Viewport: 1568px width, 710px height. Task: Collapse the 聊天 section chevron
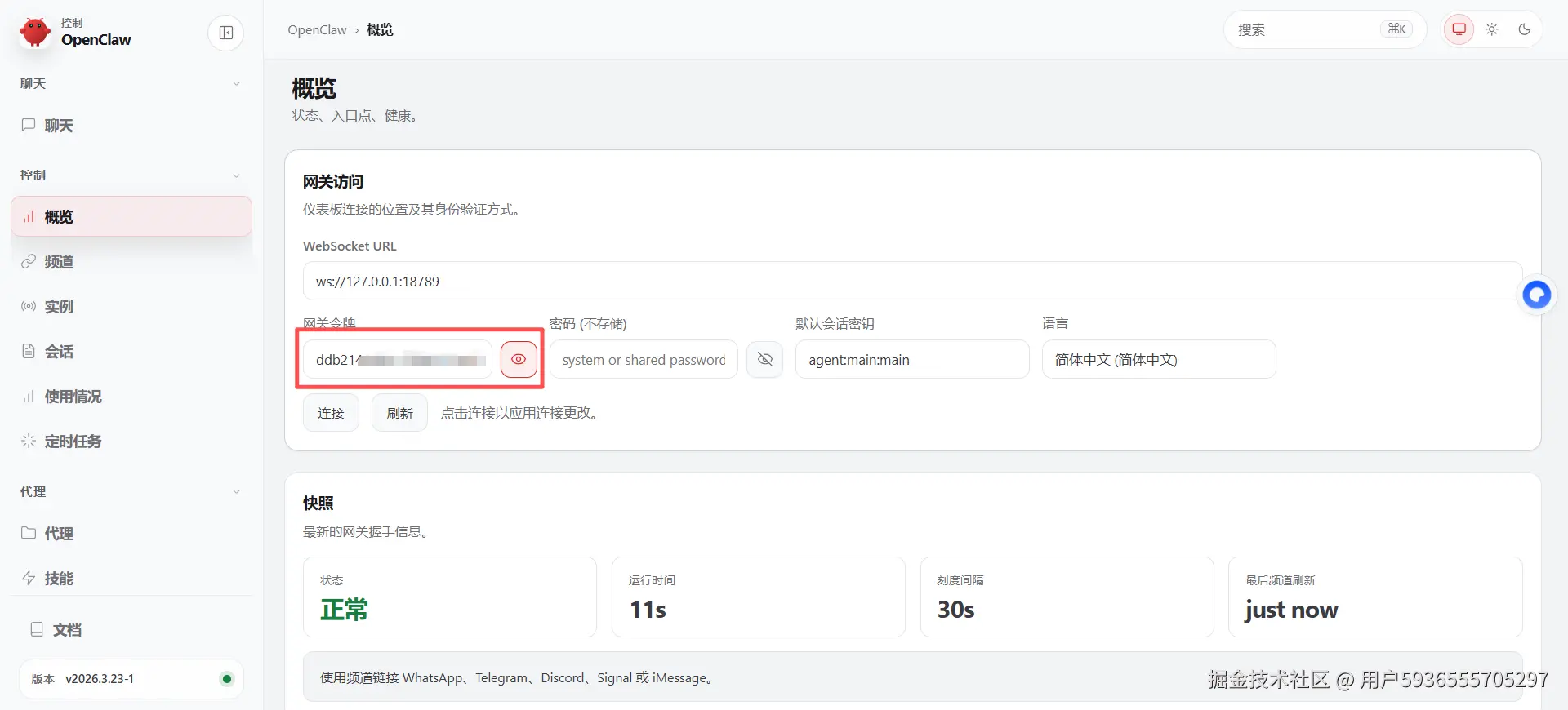236,84
